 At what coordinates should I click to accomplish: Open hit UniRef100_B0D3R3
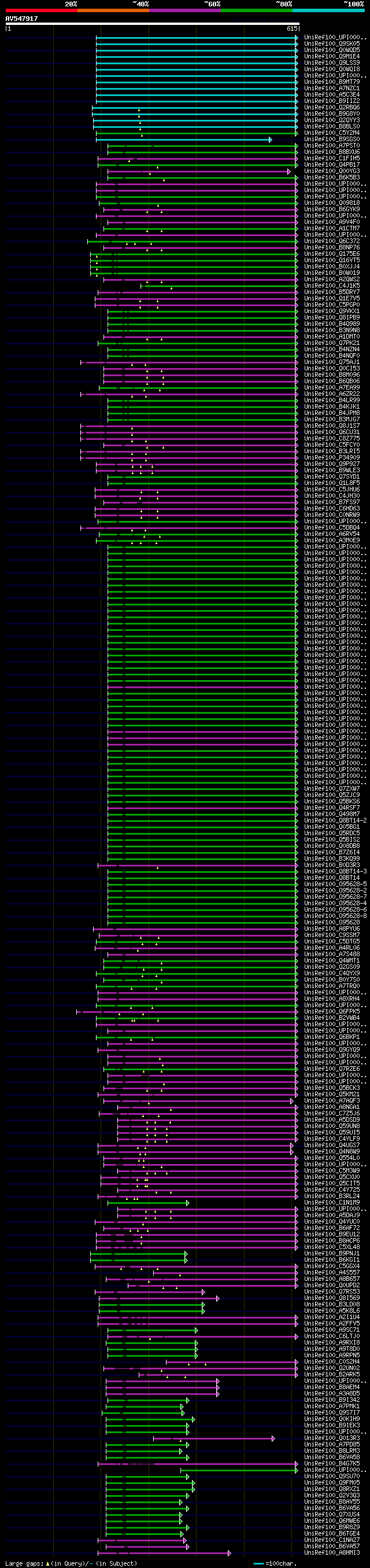(332, 865)
